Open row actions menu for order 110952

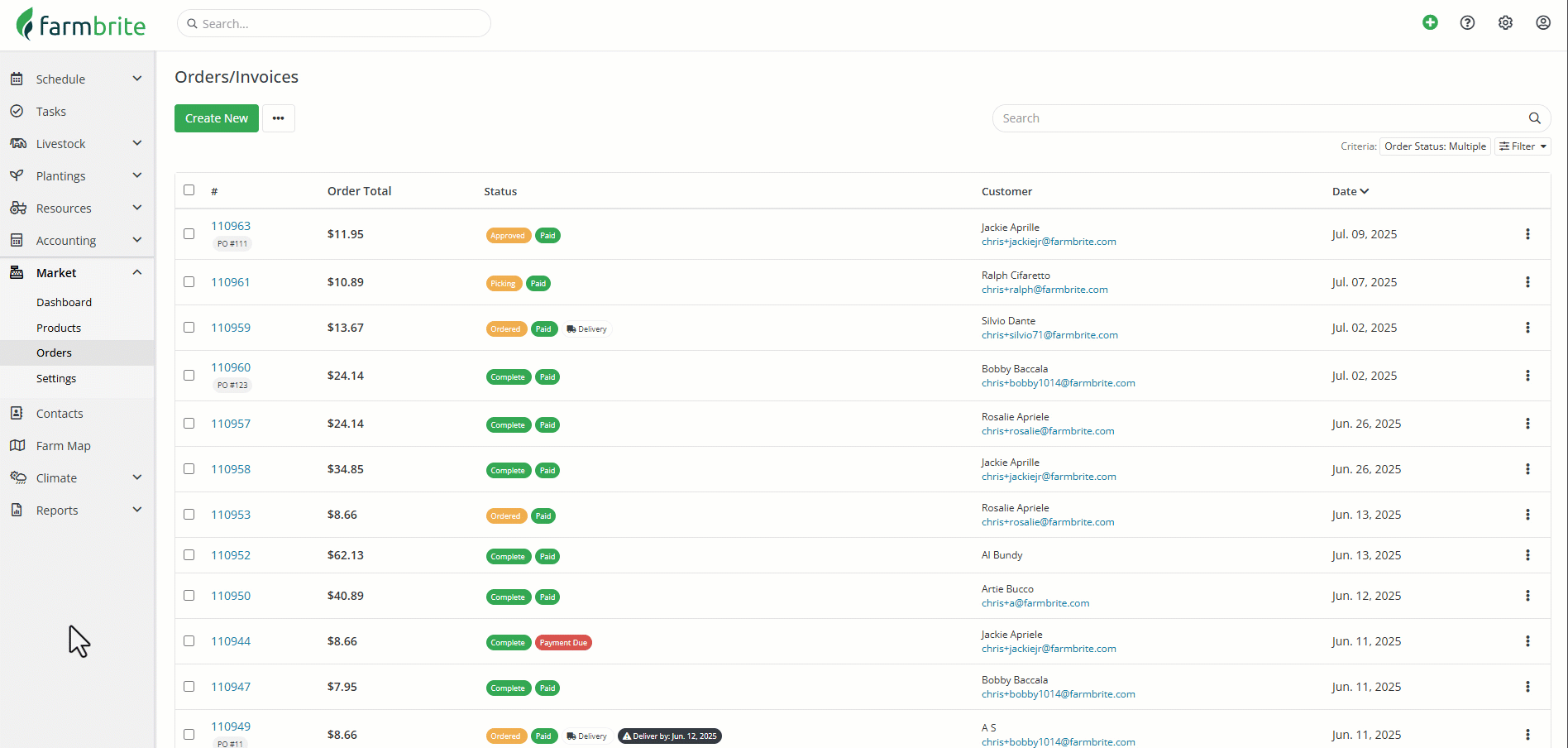coord(1527,555)
